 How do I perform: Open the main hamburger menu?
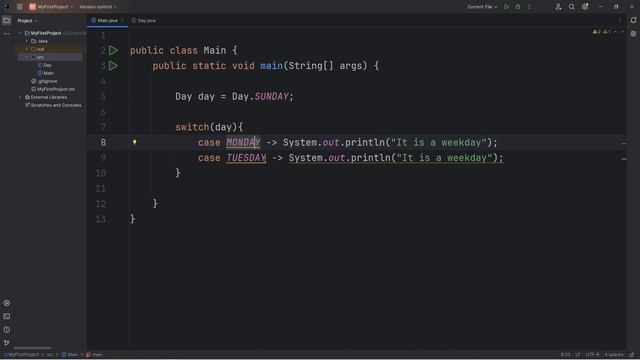tap(20, 7)
